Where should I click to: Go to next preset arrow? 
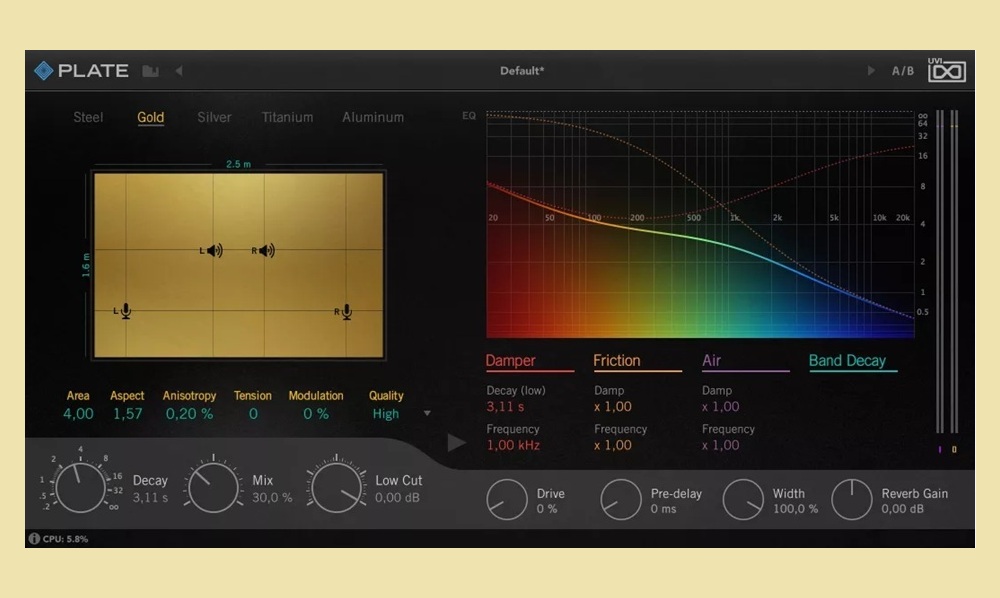(x=870, y=71)
